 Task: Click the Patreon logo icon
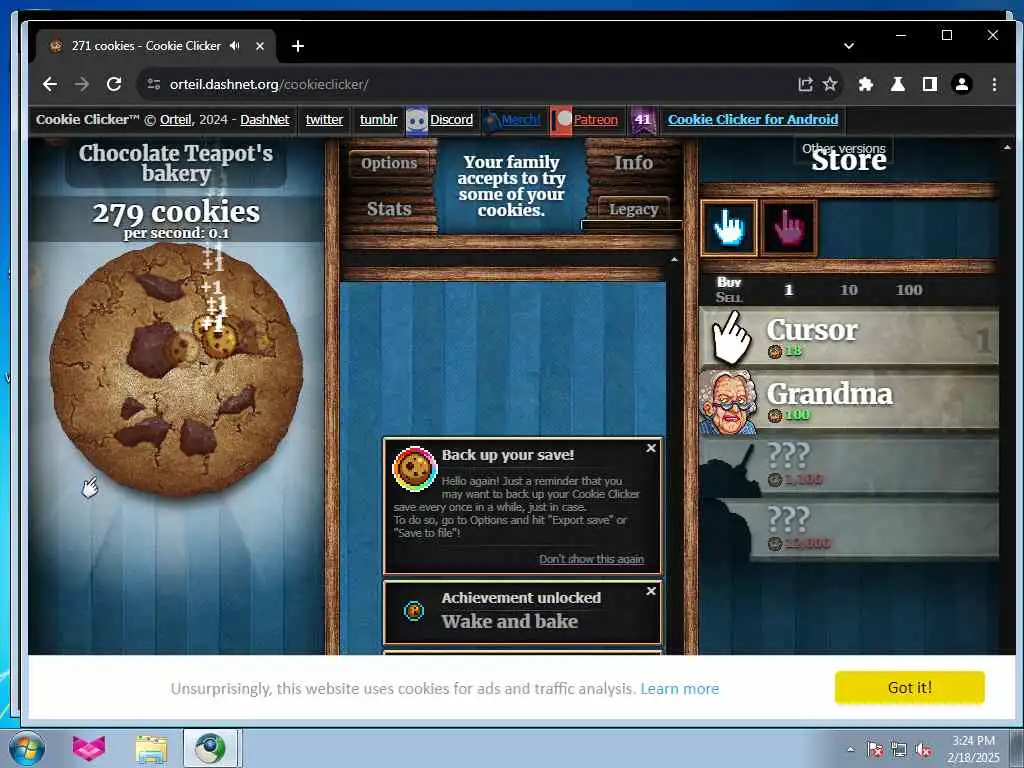(x=561, y=120)
